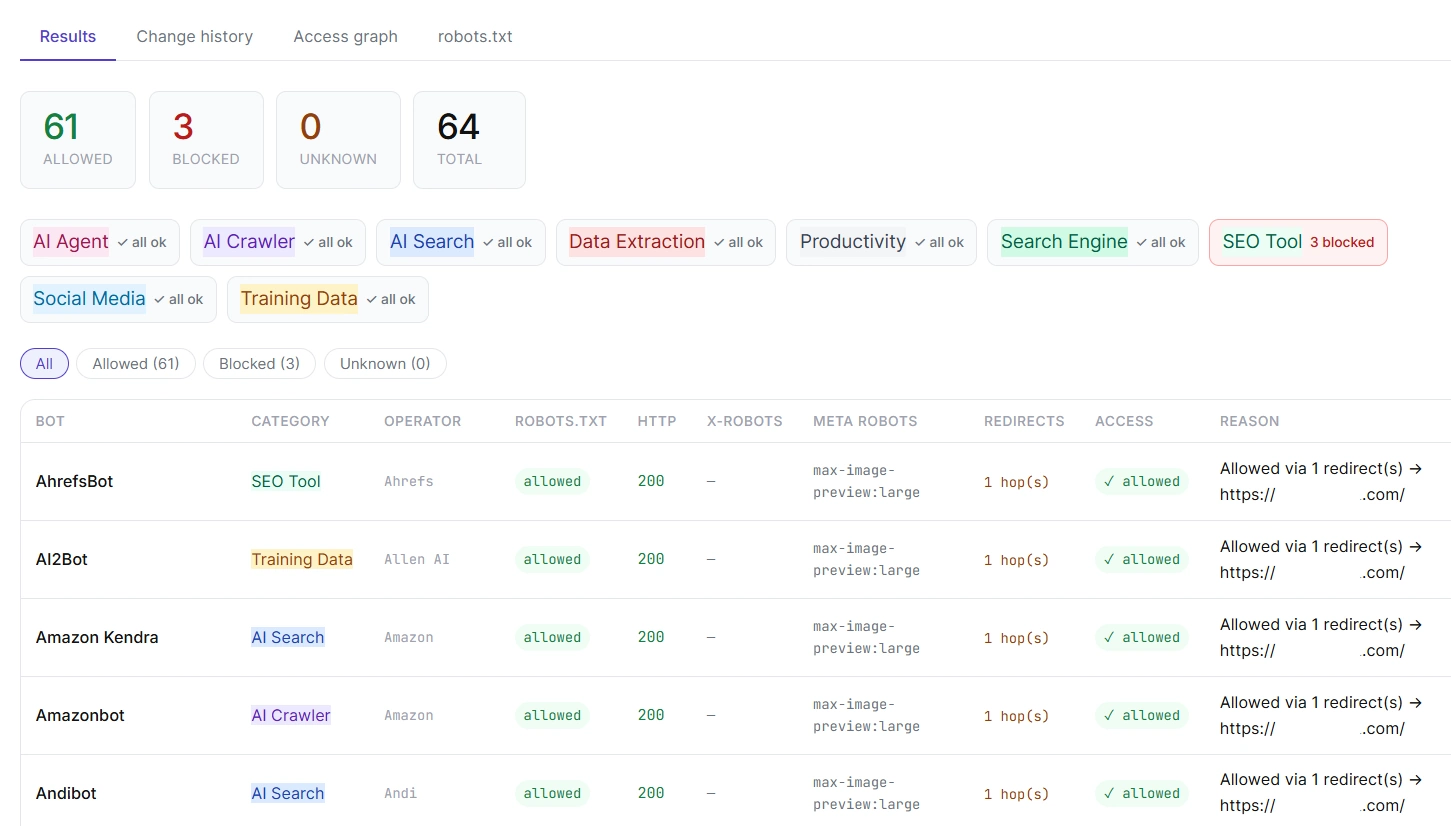
Task: Click the CATEGORY column header
Action: [290, 421]
